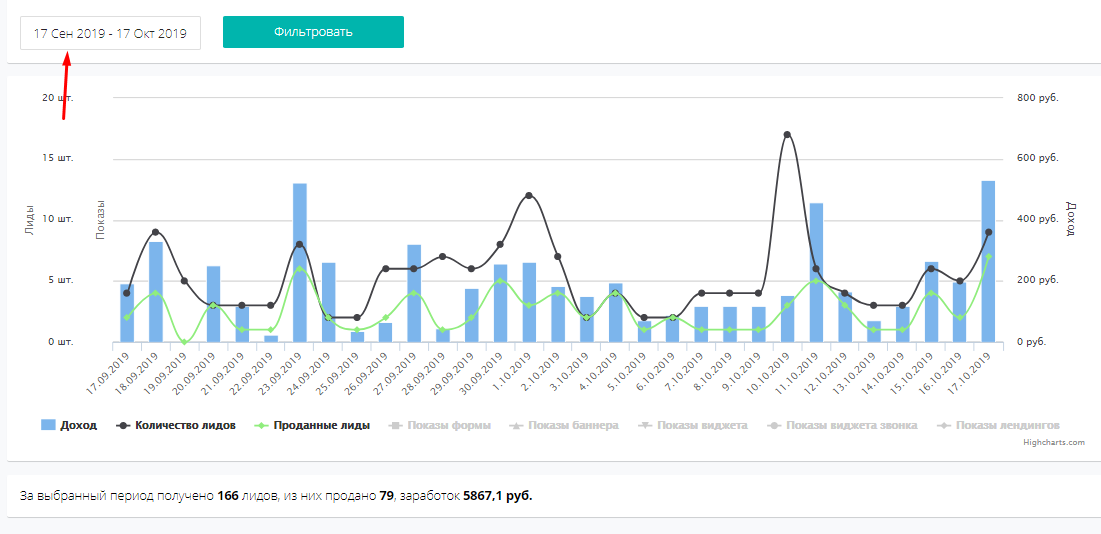Viewport: 1101px width, 534px height.
Task: Click the Показы баннера triangle legend marker
Action: coord(517,425)
